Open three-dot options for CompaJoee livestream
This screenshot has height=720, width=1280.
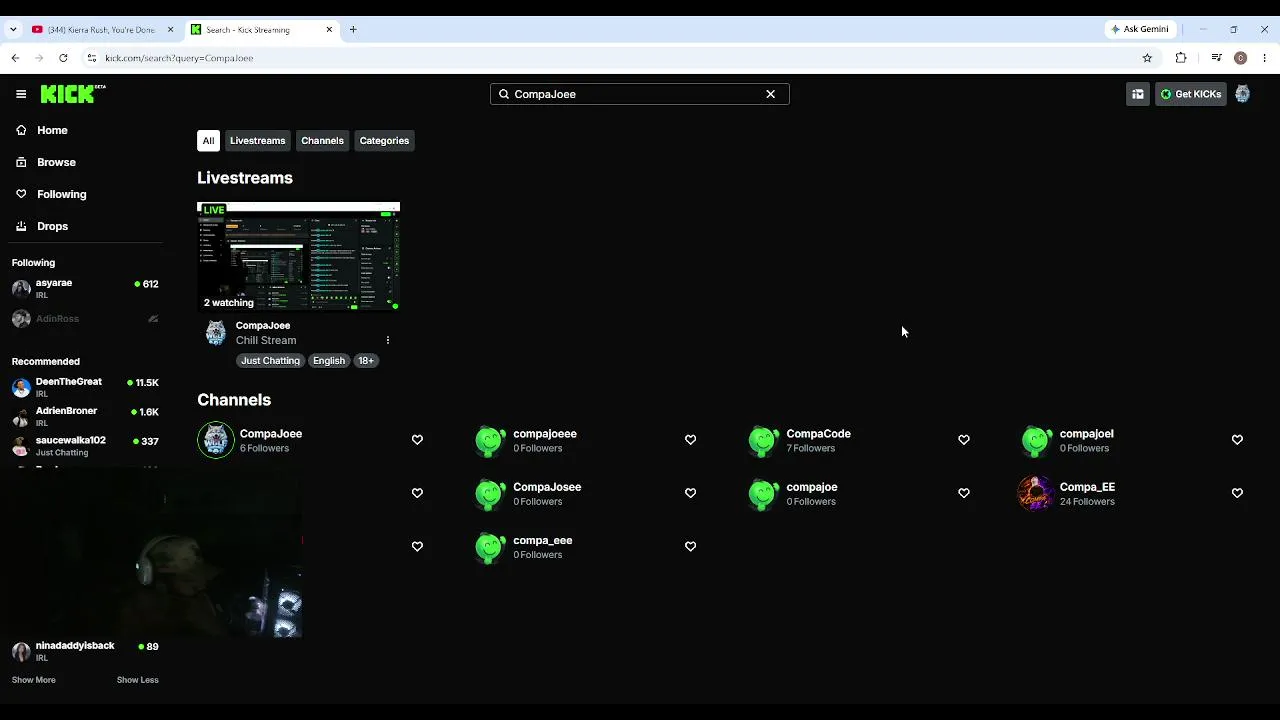click(388, 340)
